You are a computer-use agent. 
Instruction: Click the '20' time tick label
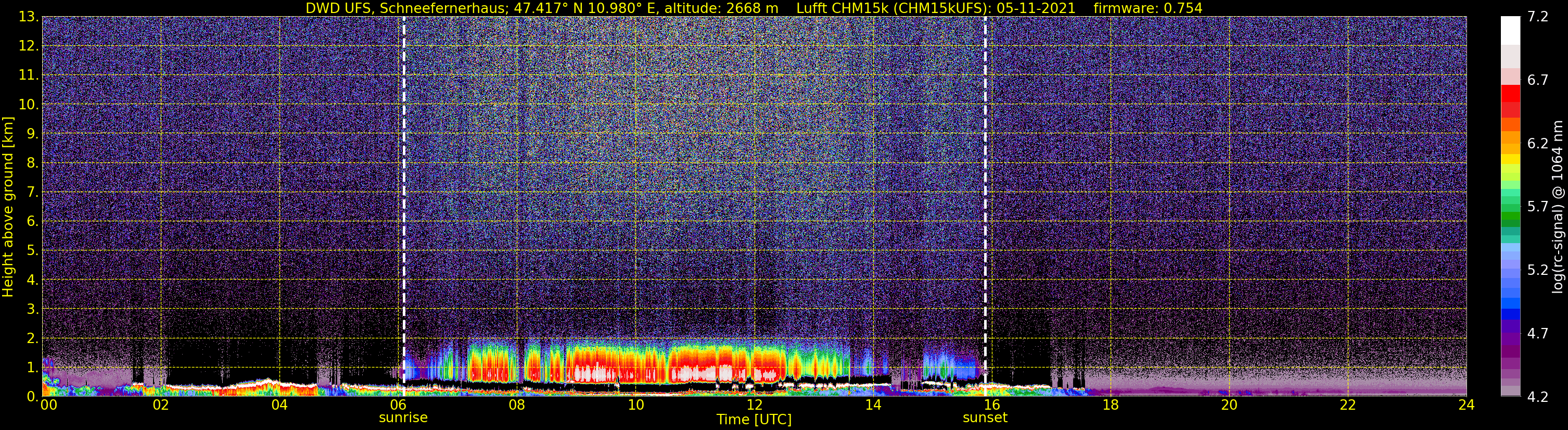tap(1229, 405)
